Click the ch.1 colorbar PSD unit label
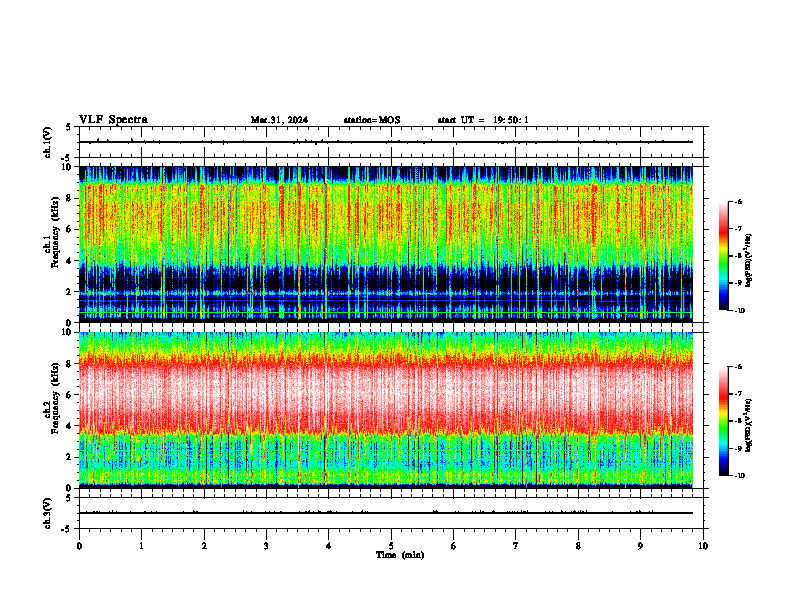The height and width of the screenshot is (612, 792). (x=749, y=261)
